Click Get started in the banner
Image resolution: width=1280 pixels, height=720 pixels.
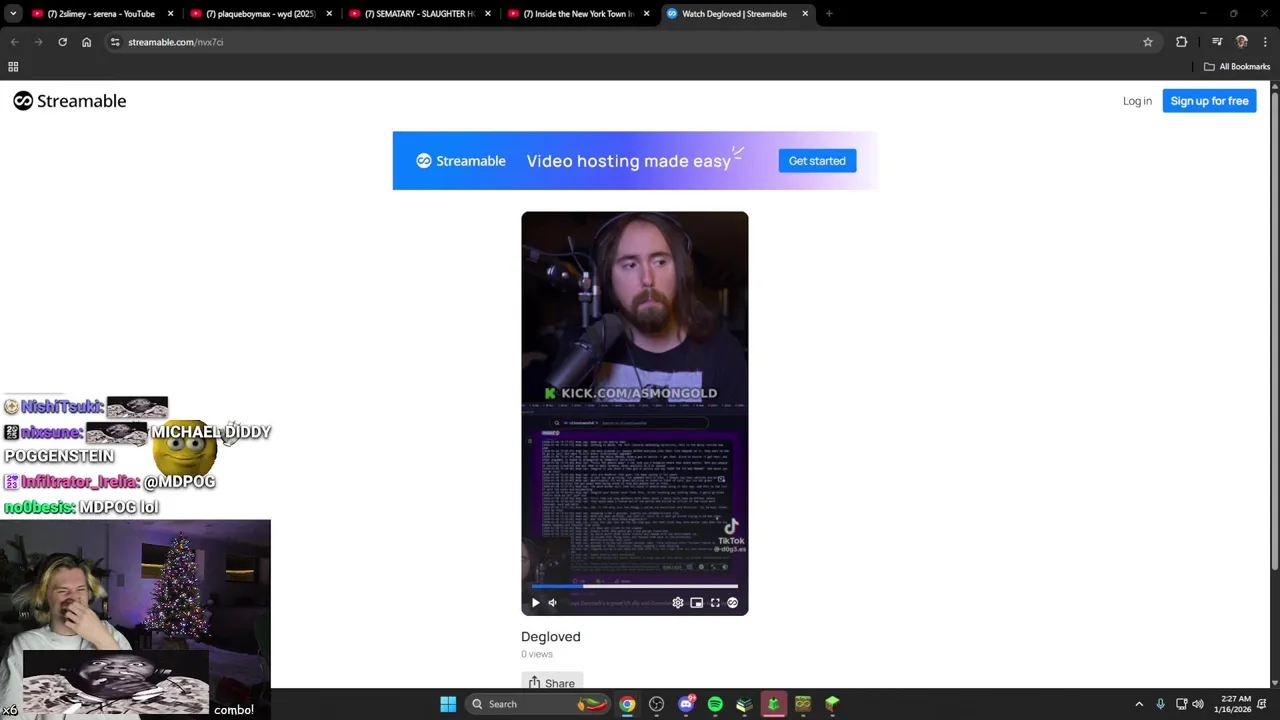coord(817,161)
